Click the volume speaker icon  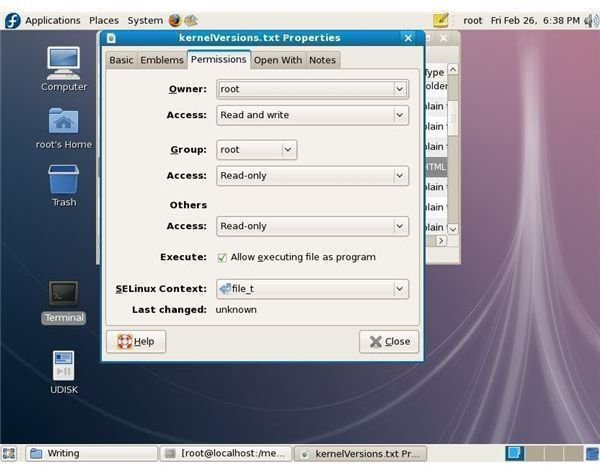point(592,20)
